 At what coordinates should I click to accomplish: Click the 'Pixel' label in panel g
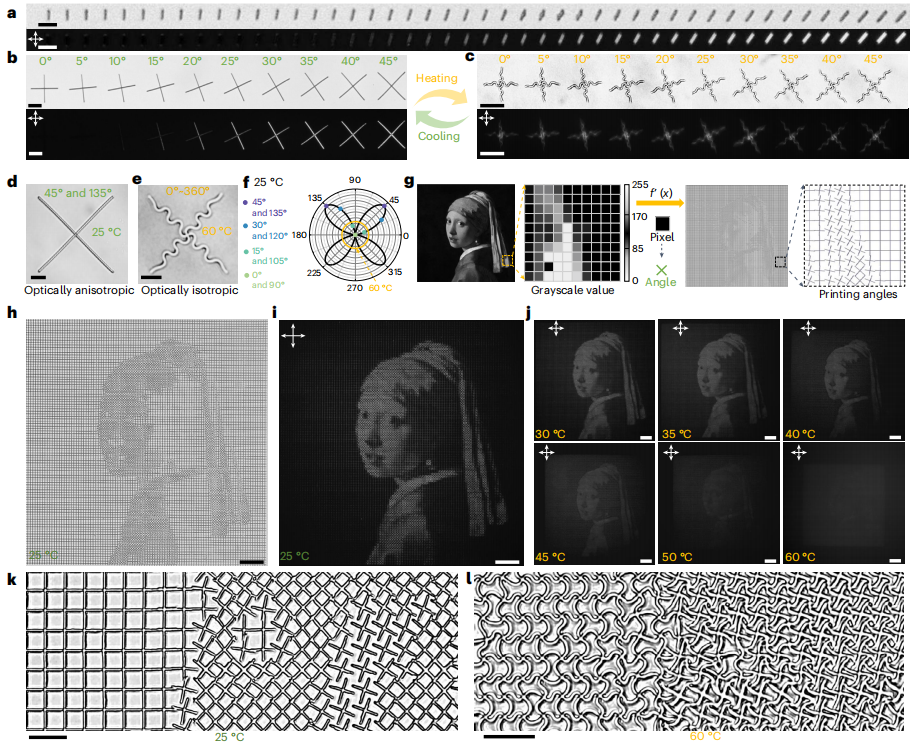click(662, 237)
